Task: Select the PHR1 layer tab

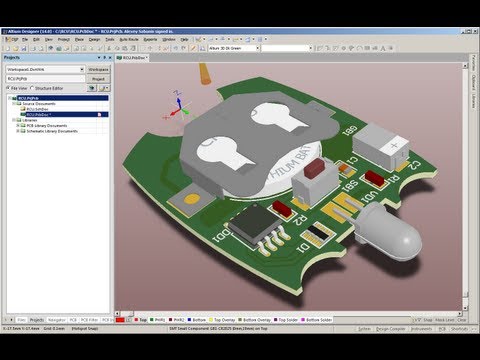Action: pos(157,320)
